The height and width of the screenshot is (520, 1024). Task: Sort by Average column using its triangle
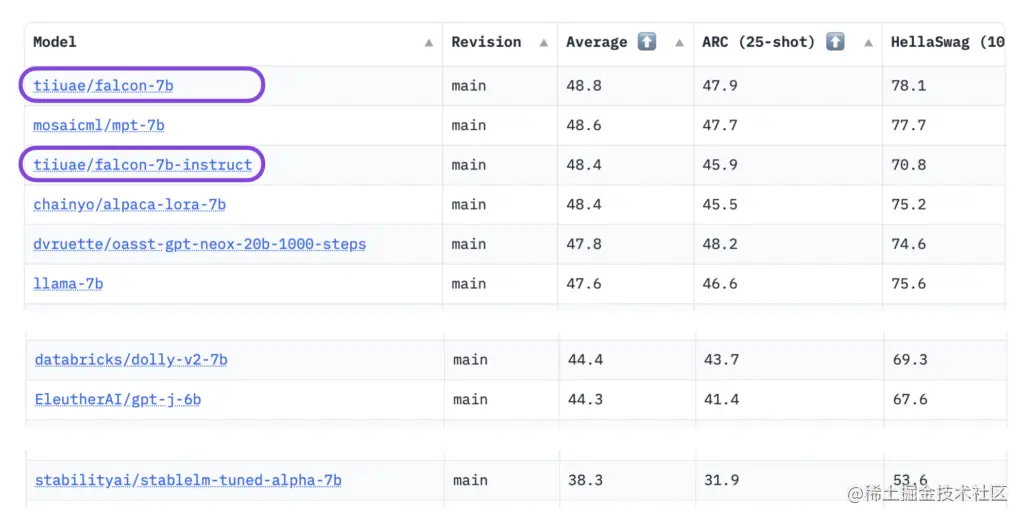click(x=679, y=43)
